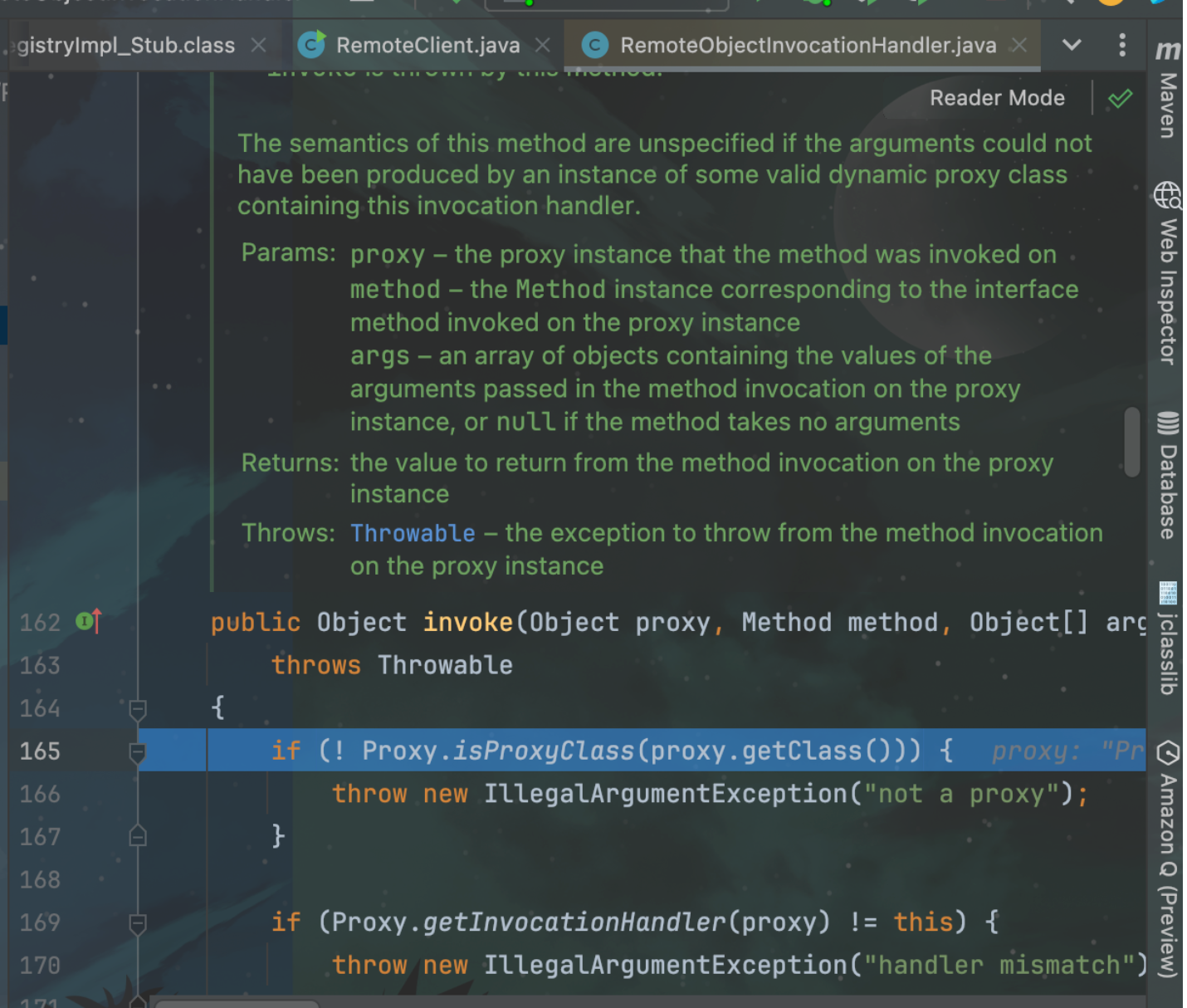Open the Maven tool window

pos(1167,91)
